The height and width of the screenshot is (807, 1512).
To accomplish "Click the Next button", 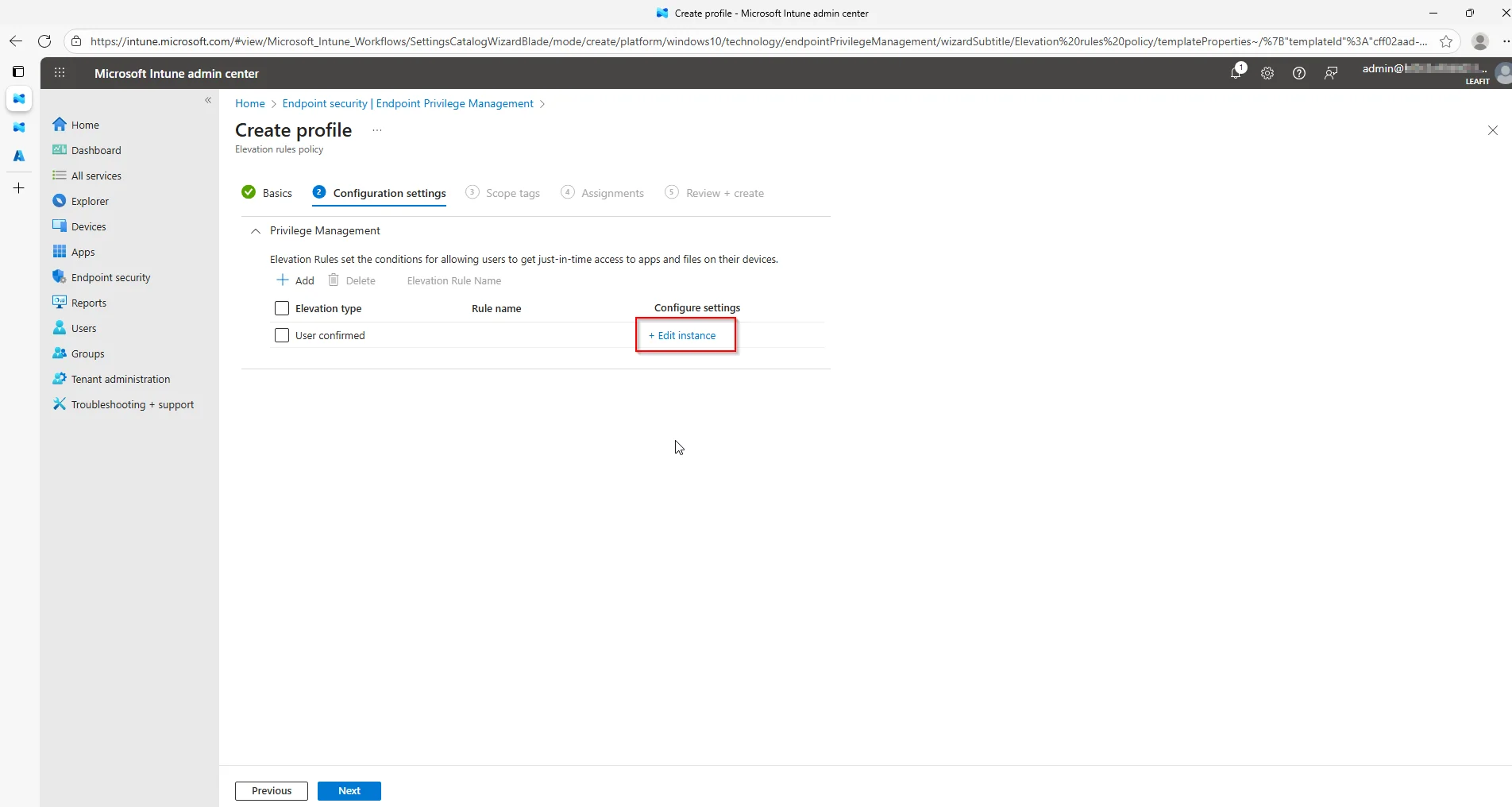I will click(349, 791).
